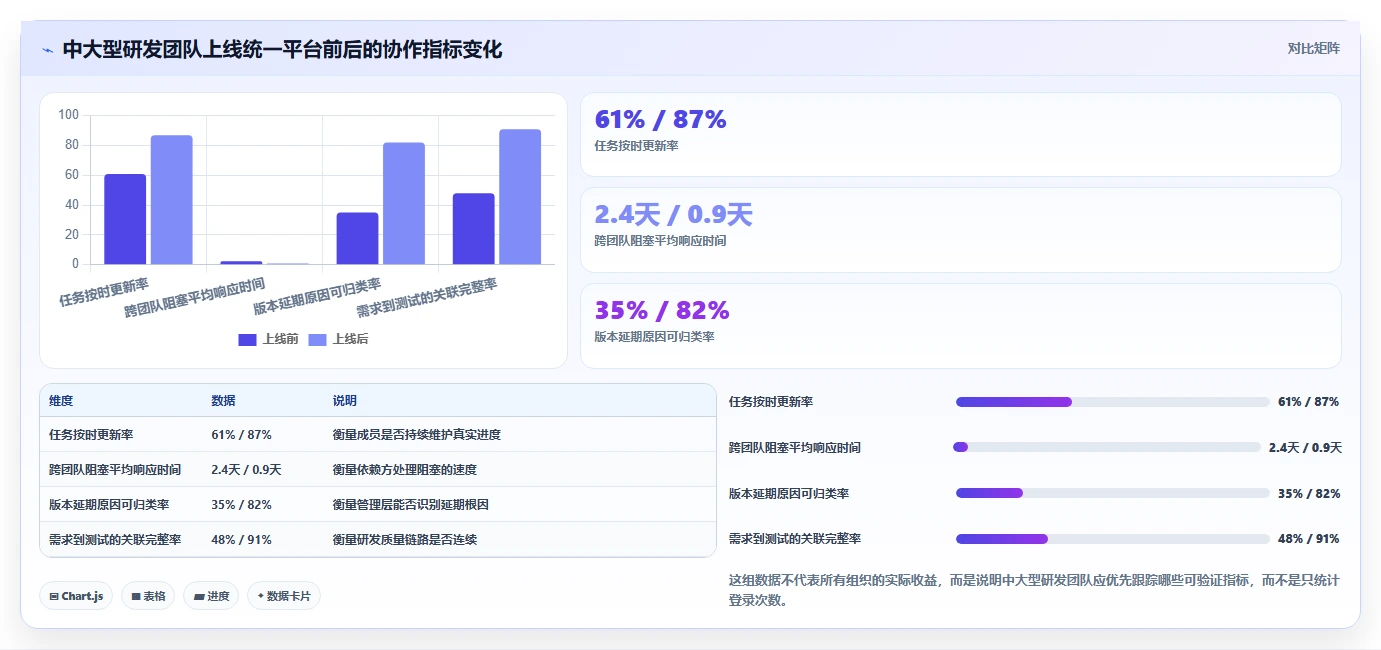
Task: Toggle the 上线后 legend entry
Action: [338, 339]
